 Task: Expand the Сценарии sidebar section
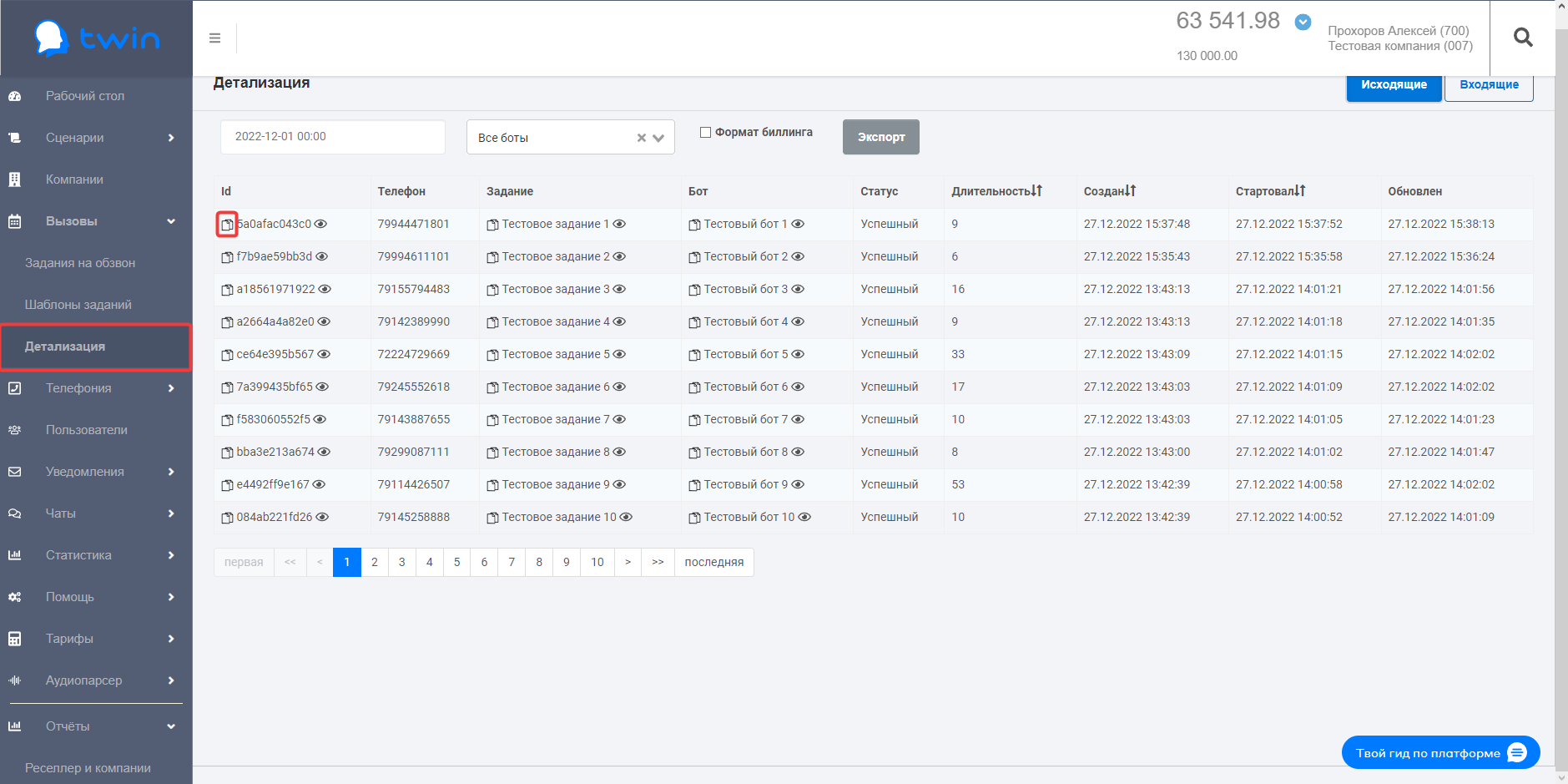coord(170,138)
